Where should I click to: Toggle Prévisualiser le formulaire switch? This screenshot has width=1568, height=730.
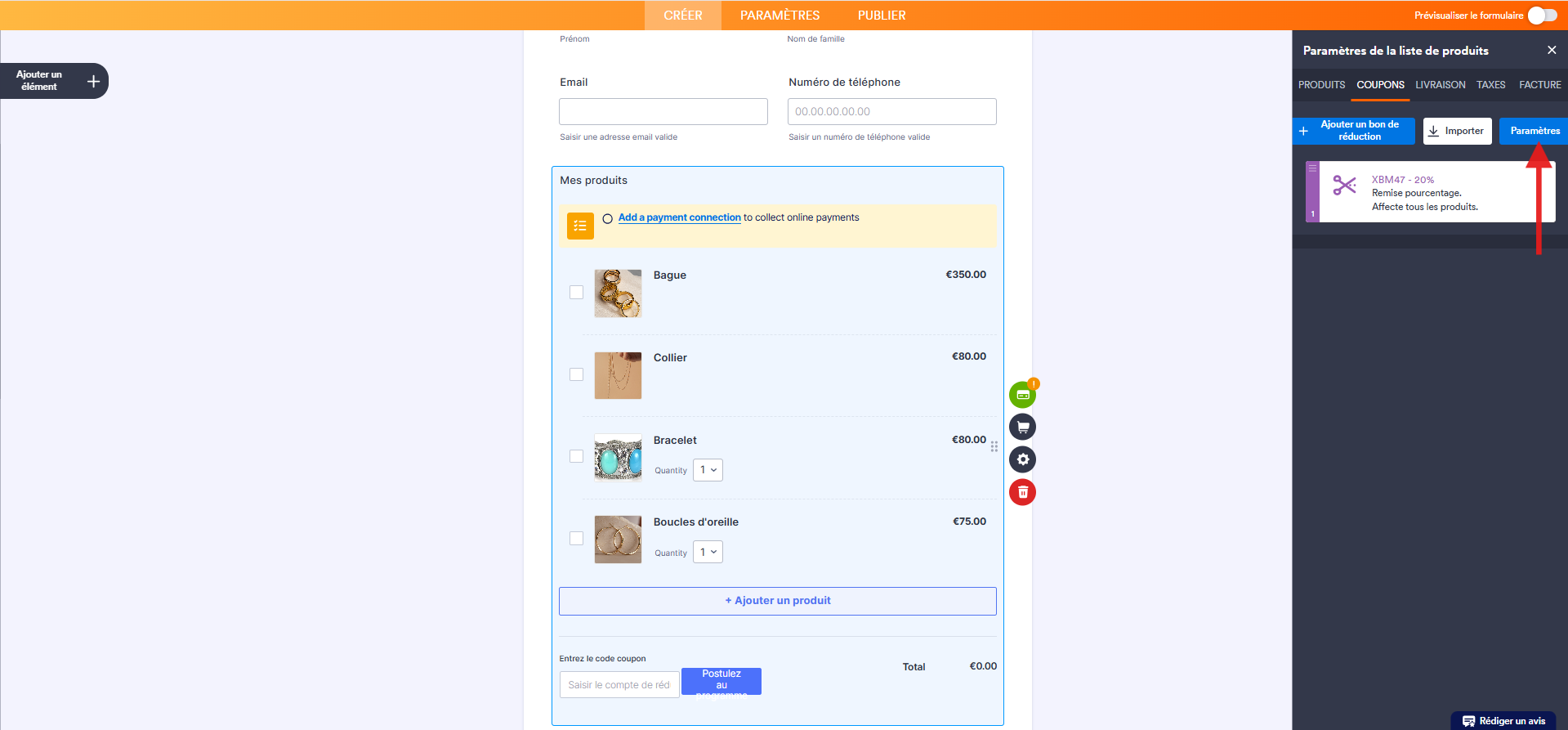point(1542,16)
